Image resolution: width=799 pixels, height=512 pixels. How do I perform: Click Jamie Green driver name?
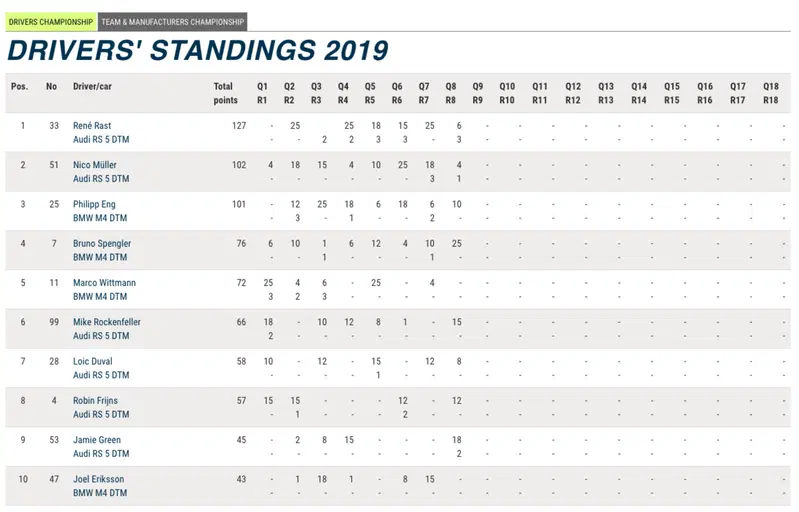(x=97, y=440)
